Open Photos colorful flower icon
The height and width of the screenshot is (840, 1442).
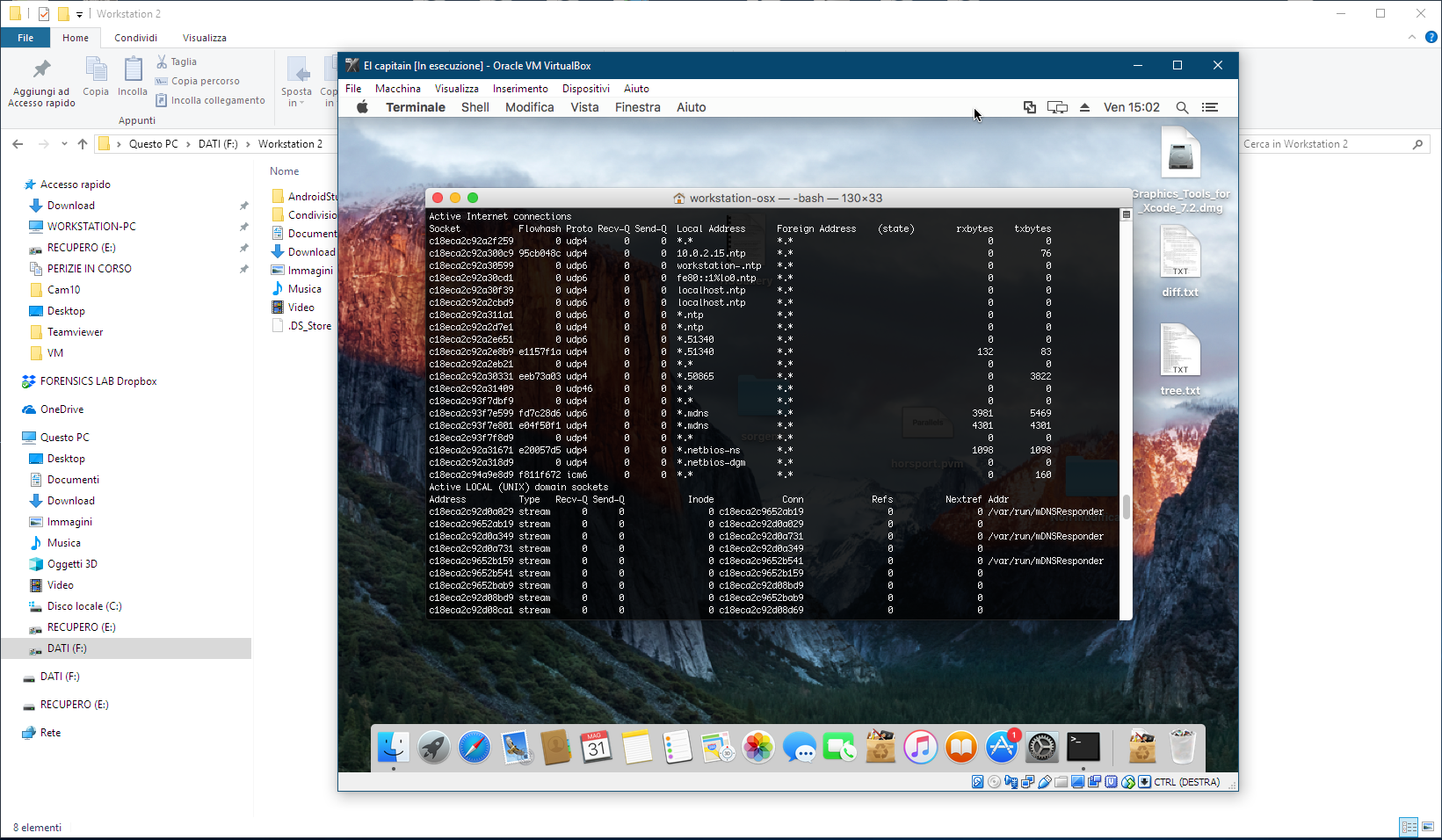[758, 747]
